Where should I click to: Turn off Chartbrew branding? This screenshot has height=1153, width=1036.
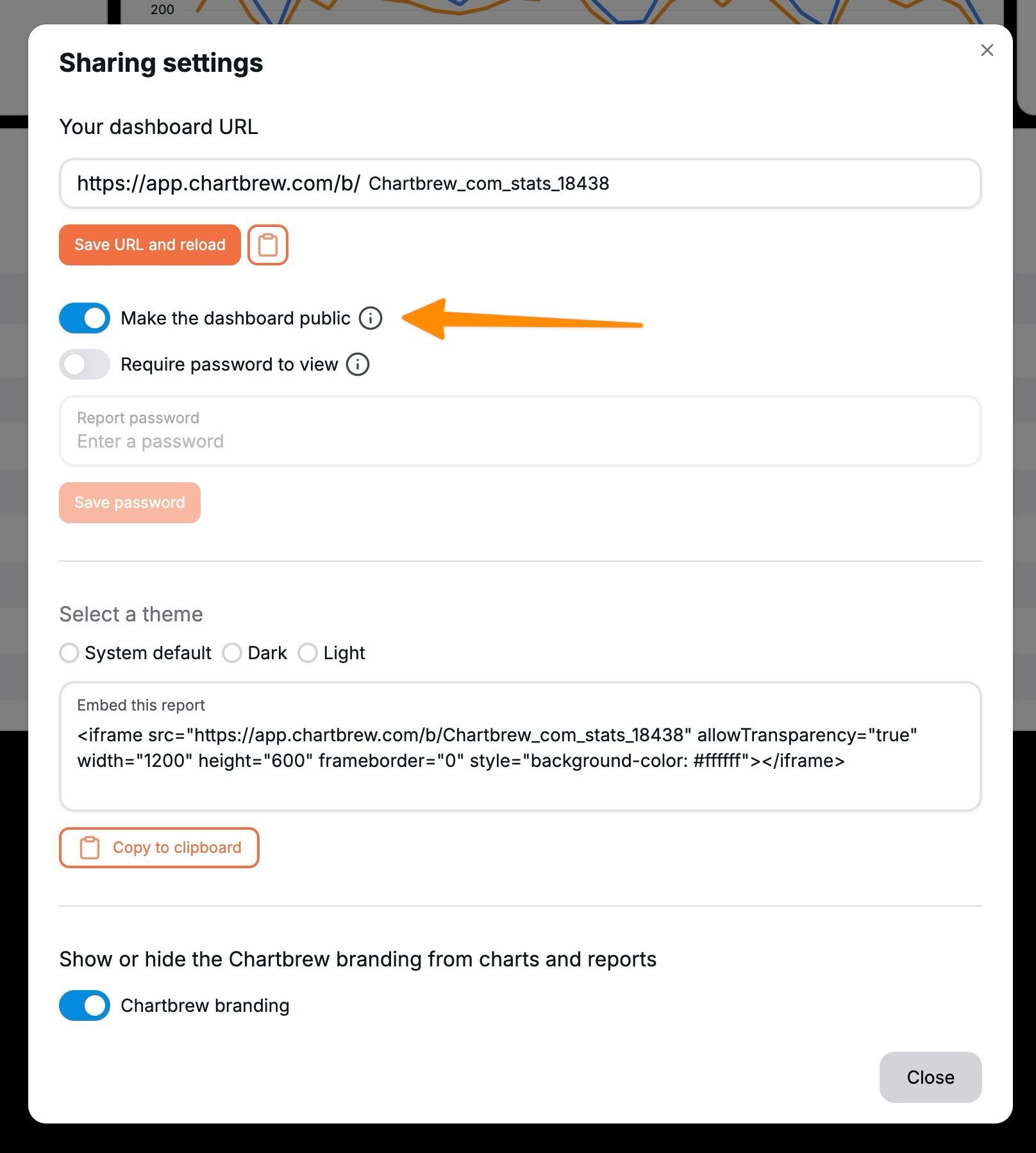click(84, 1006)
